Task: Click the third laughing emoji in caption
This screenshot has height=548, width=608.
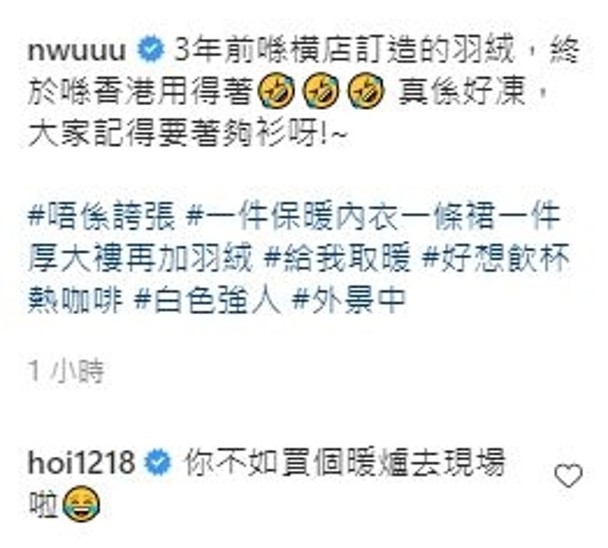Action: click(365, 92)
